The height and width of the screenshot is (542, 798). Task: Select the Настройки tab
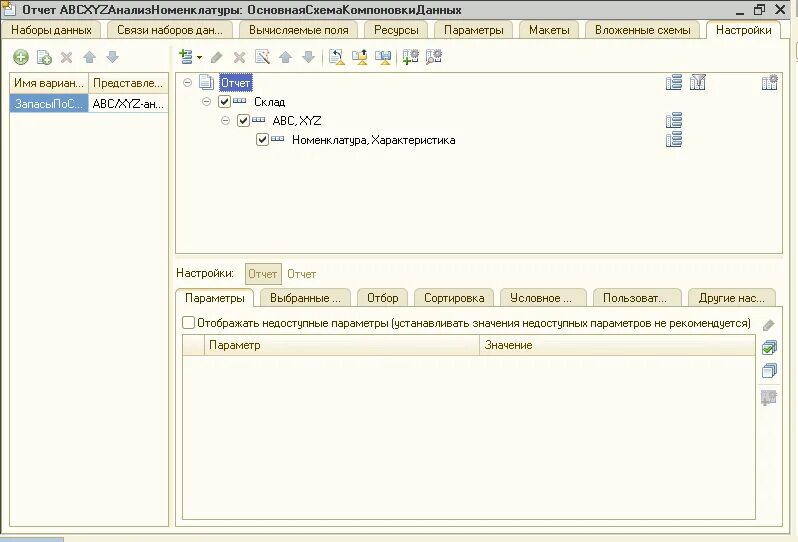pyautogui.click(x=744, y=30)
